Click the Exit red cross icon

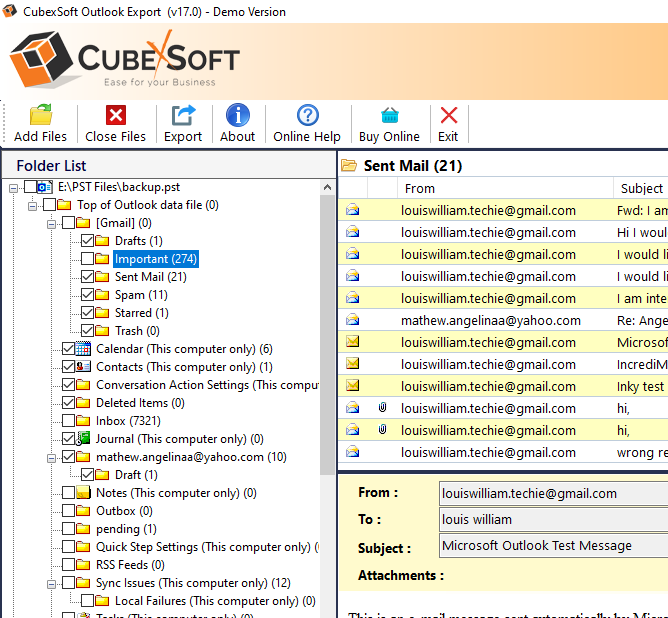pyautogui.click(x=449, y=115)
